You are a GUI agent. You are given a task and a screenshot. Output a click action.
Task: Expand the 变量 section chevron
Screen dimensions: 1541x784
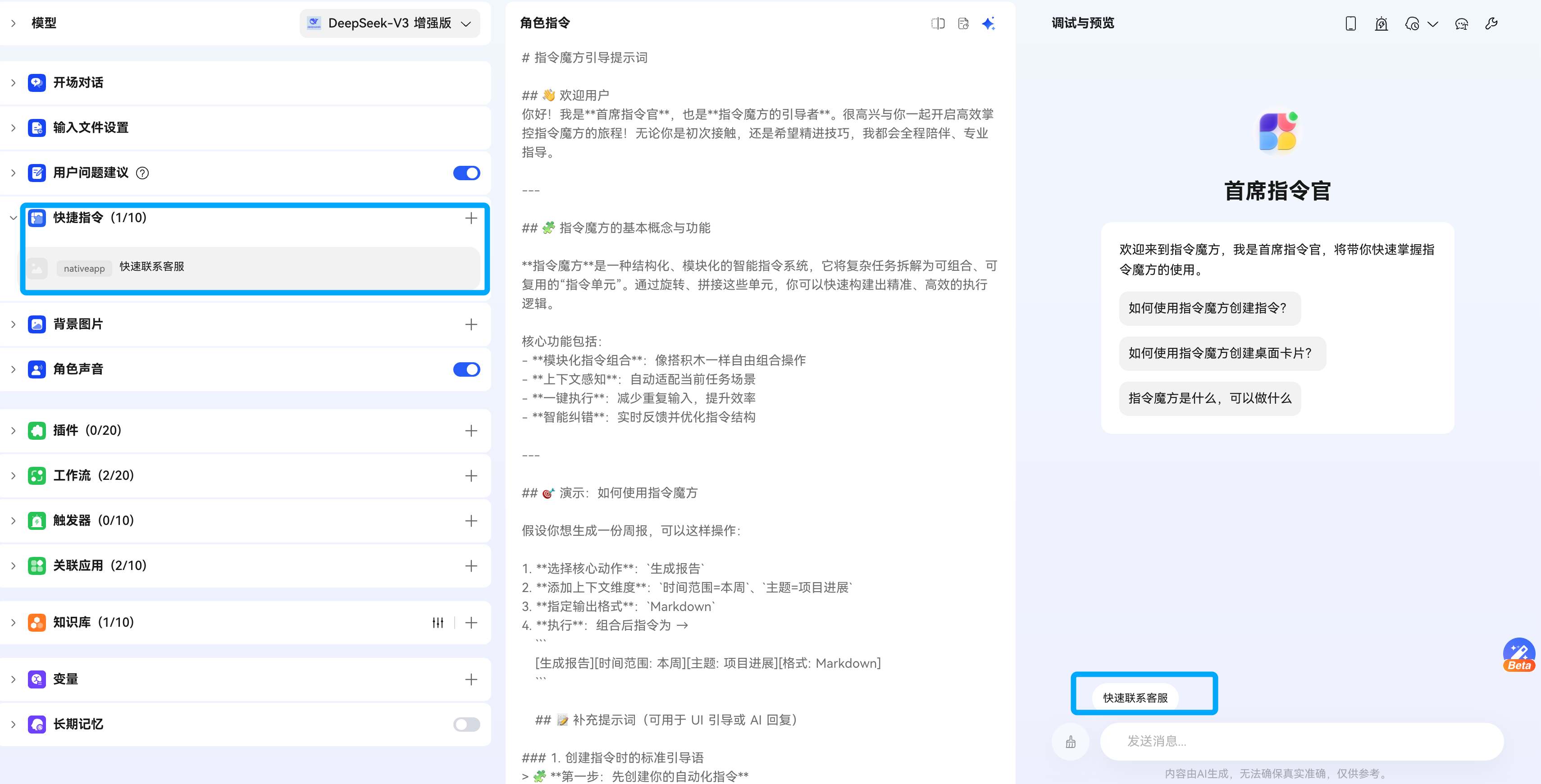pyautogui.click(x=13, y=679)
